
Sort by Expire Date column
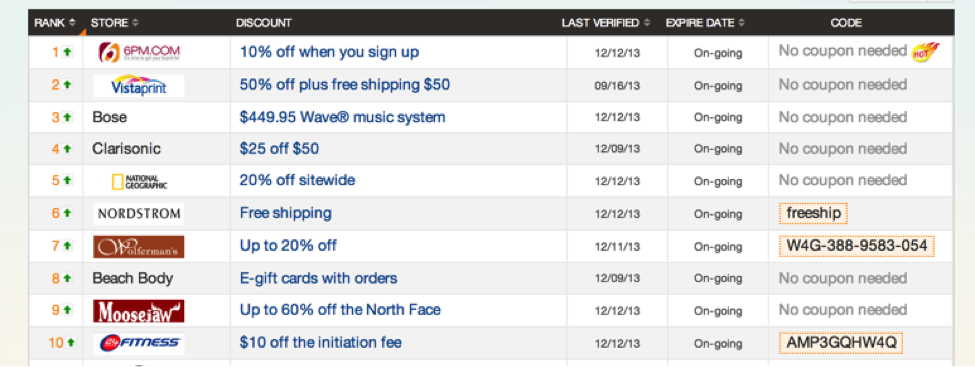(705, 23)
